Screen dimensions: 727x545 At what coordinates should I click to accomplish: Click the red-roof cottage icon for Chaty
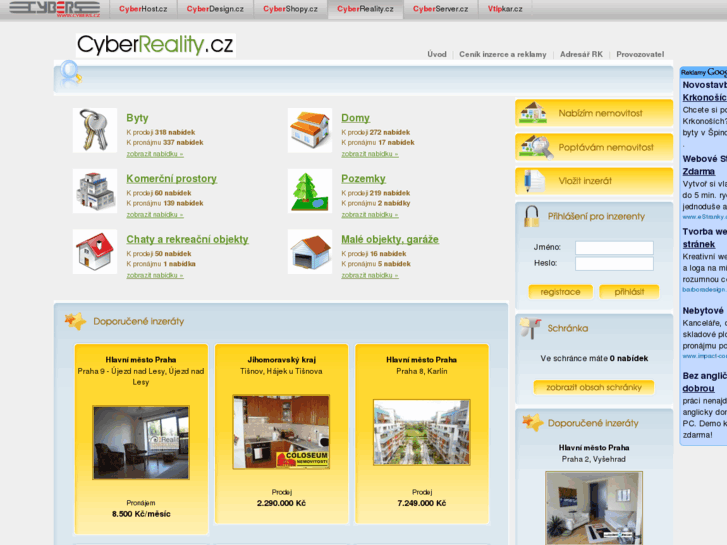point(95,251)
